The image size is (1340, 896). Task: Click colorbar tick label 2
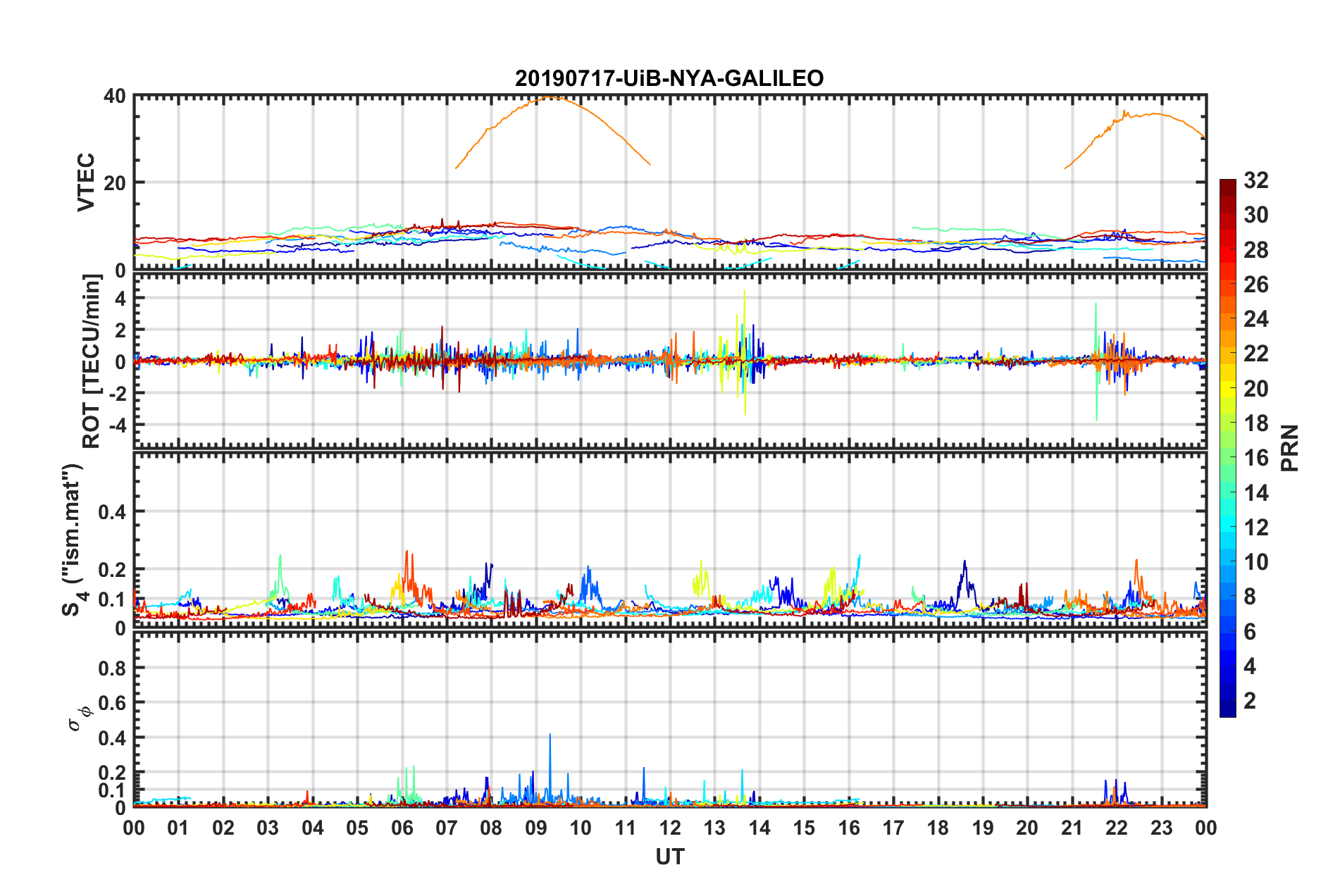point(1250,700)
